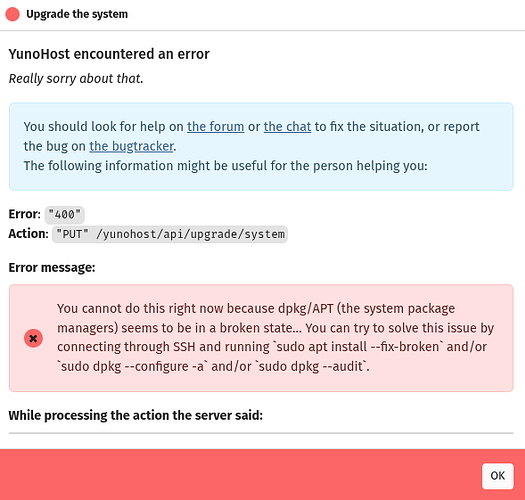The image size is (525, 500).
Task: Click the "Action:" label
Action: (x=28, y=234)
